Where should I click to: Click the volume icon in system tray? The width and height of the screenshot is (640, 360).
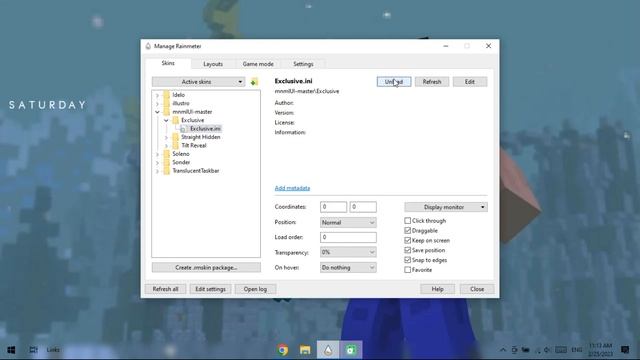tap(547, 350)
